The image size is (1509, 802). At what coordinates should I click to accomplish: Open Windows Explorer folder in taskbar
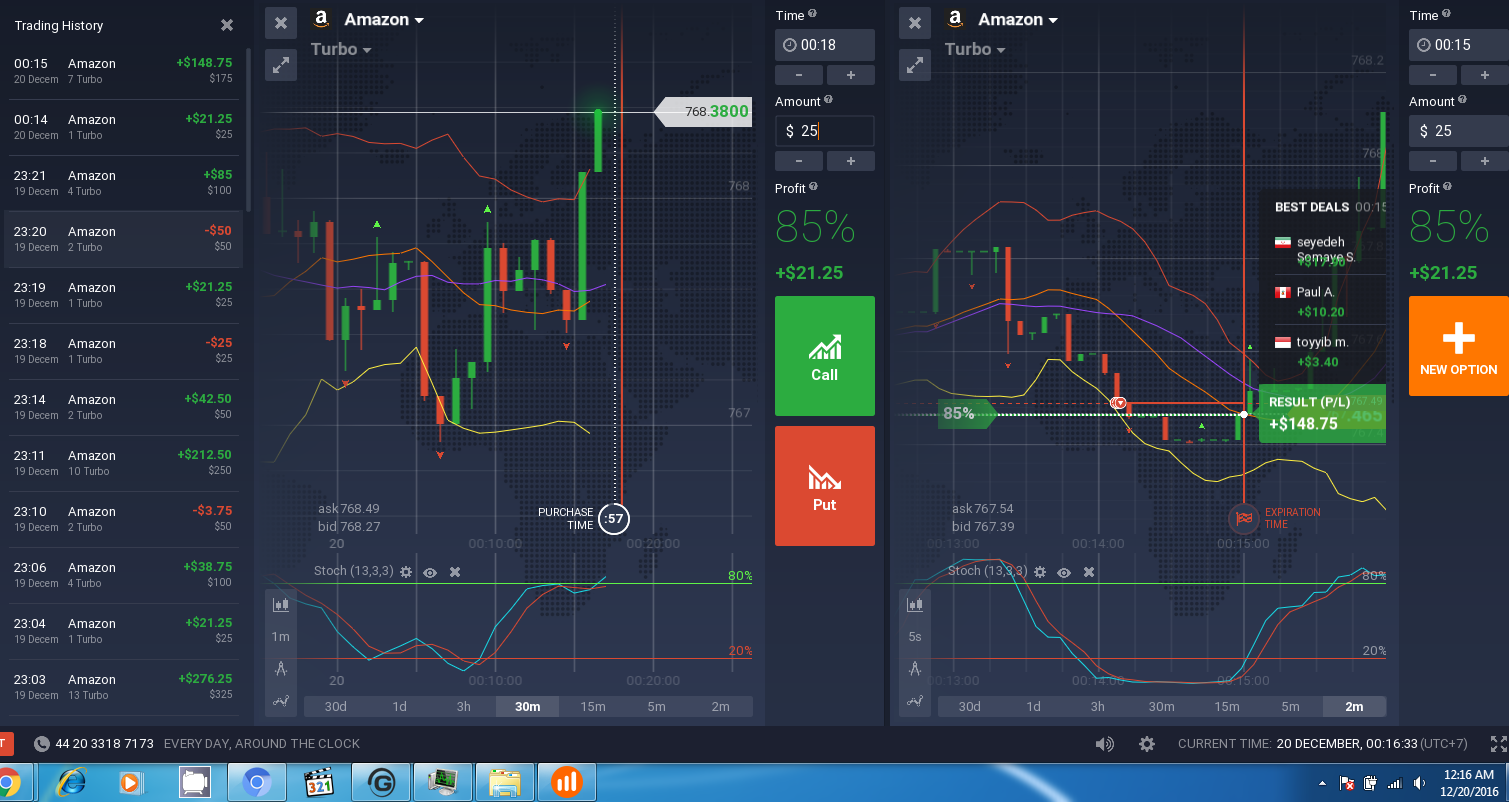point(505,782)
